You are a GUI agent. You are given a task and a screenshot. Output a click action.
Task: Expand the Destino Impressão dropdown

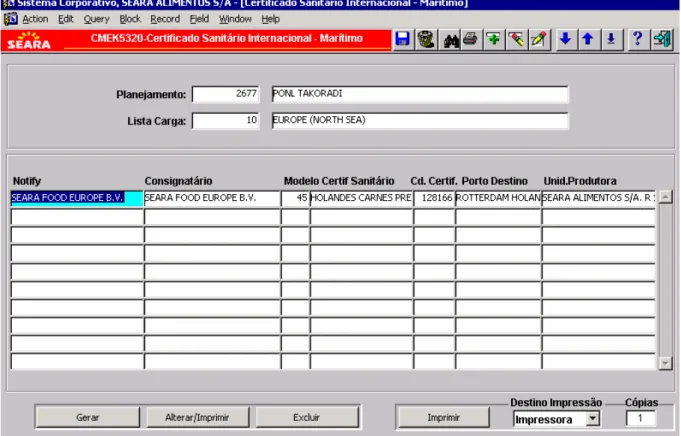click(x=592, y=419)
